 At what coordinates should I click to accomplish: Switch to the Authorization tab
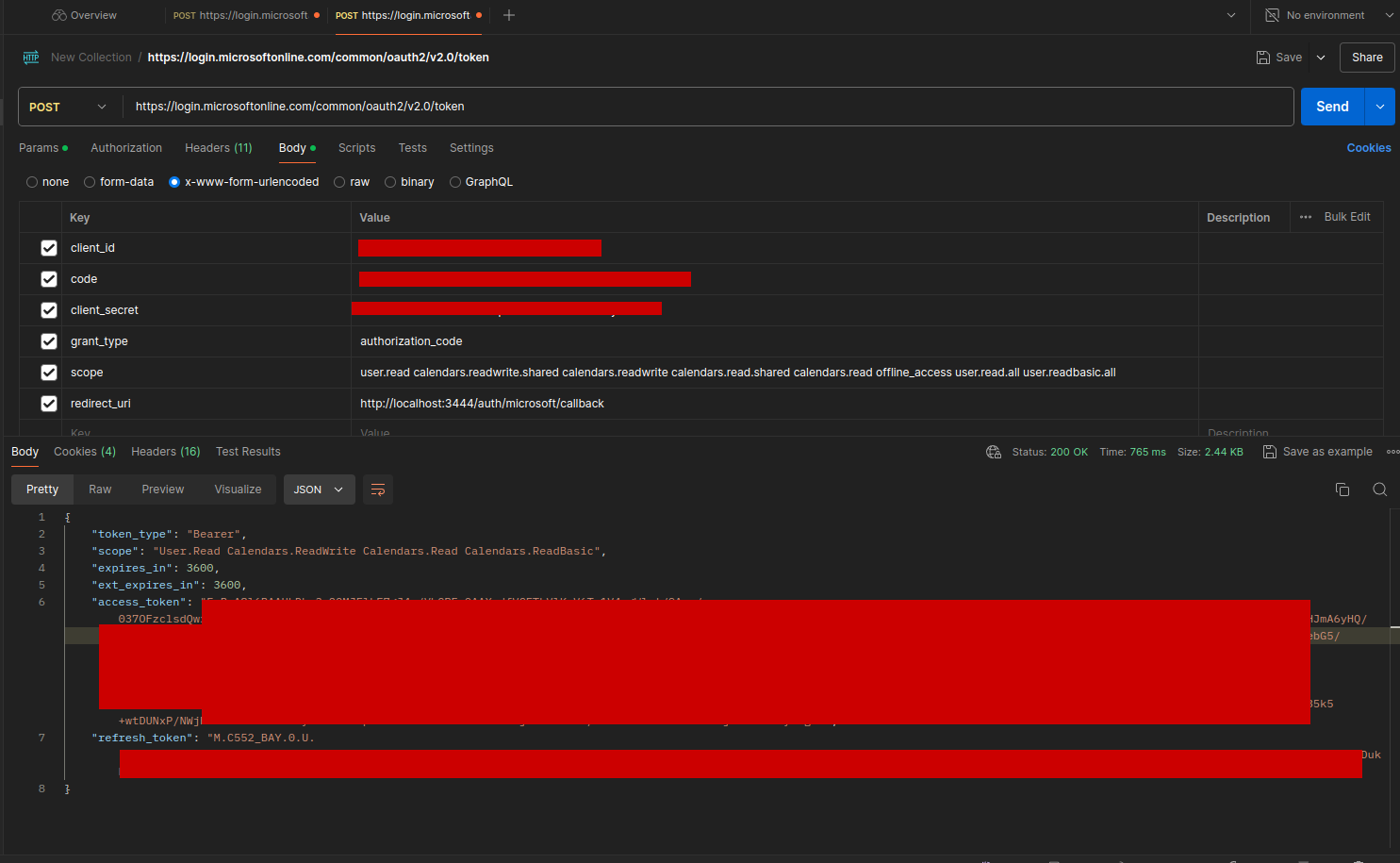(126, 148)
